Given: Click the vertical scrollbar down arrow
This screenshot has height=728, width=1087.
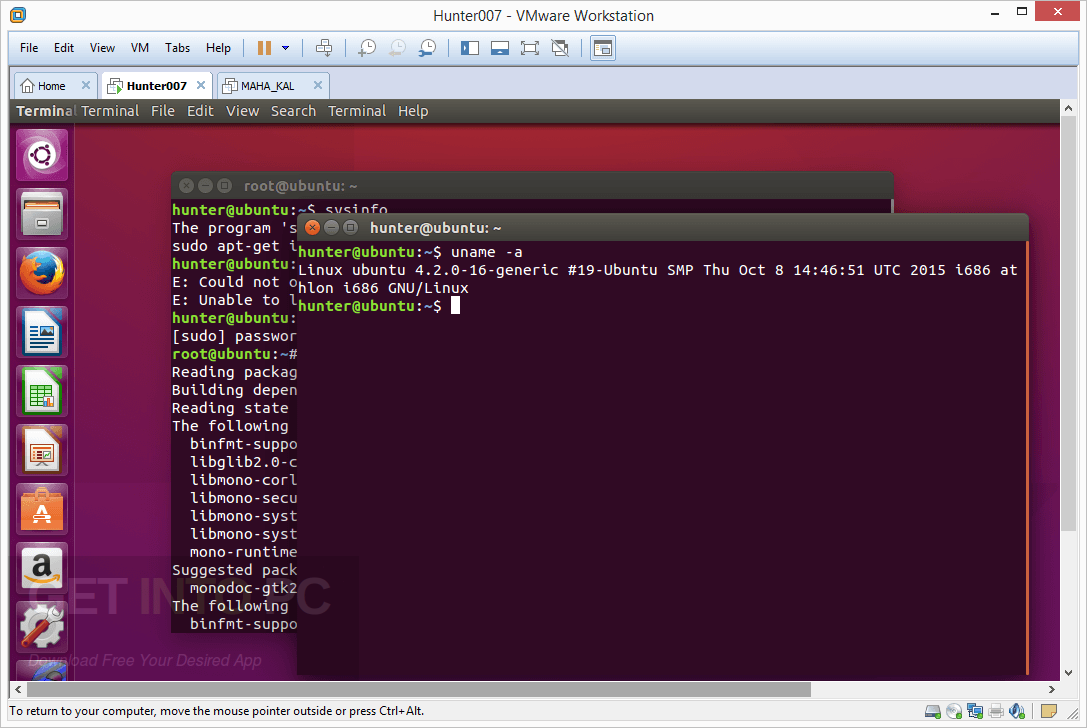Looking at the screenshot, I should tap(1068, 673).
